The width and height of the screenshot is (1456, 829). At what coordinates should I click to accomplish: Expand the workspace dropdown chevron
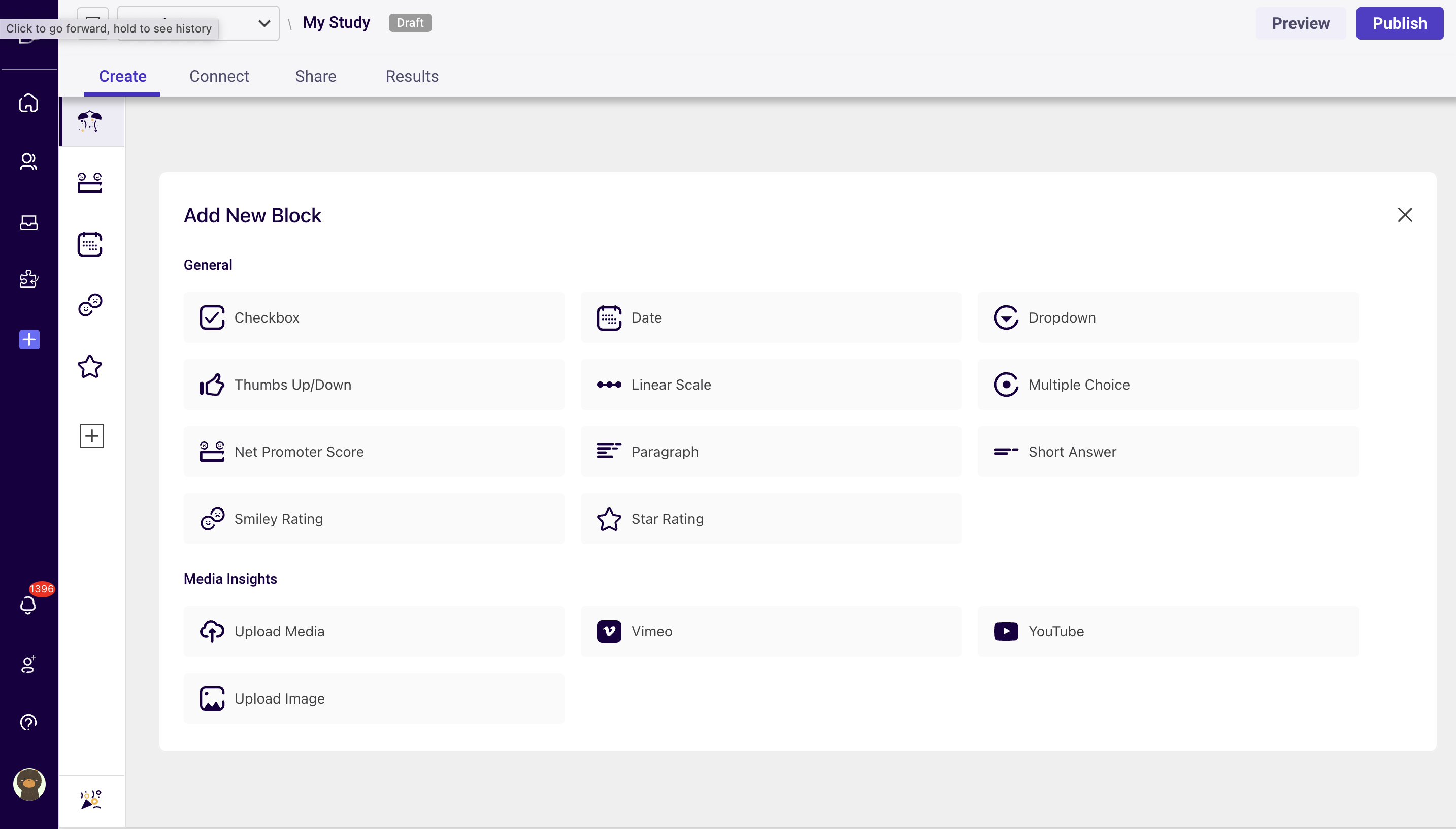pyautogui.click(x=264, y=23)
